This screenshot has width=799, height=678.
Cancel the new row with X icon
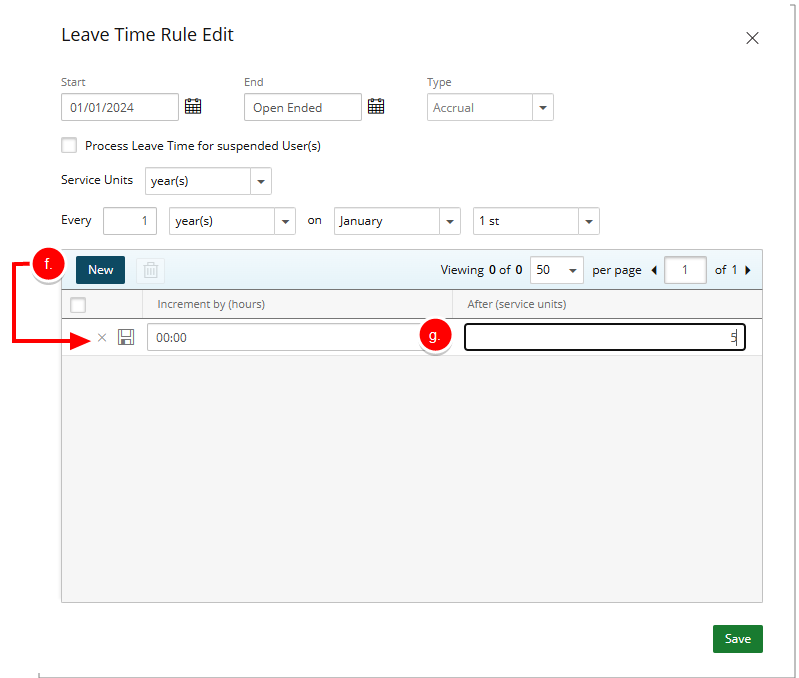pos(102,337)
